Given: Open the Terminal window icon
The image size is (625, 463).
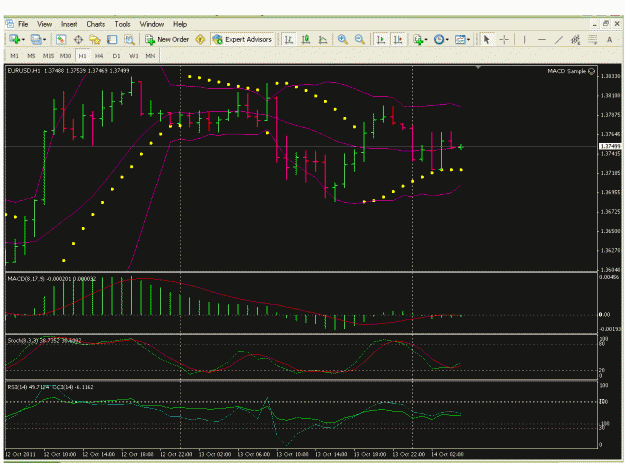Looking at the screenshot, I should [x=112, y=39].
